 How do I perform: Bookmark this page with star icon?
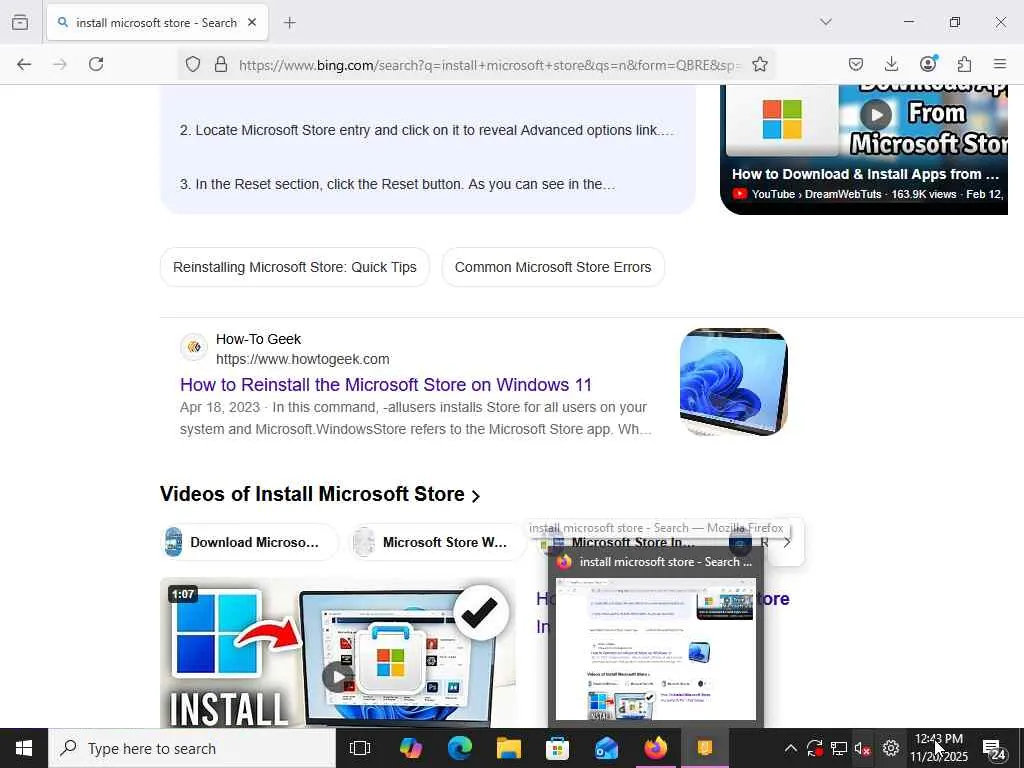(x=760, y=64)
